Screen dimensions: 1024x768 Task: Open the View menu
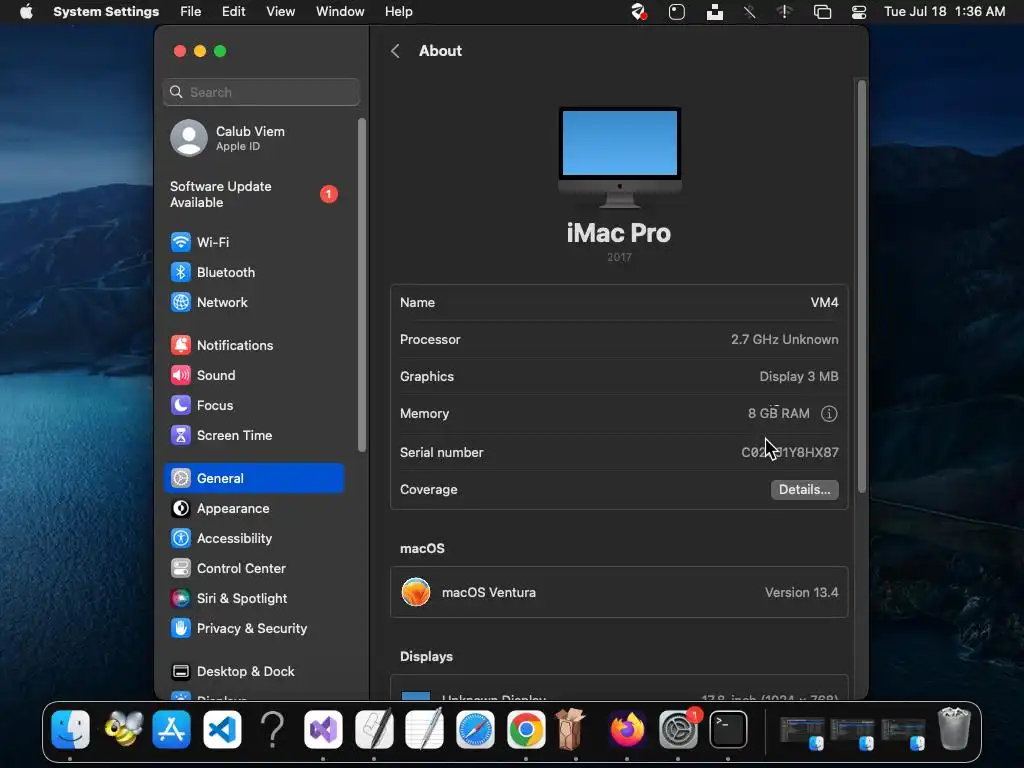click(280, 12)
